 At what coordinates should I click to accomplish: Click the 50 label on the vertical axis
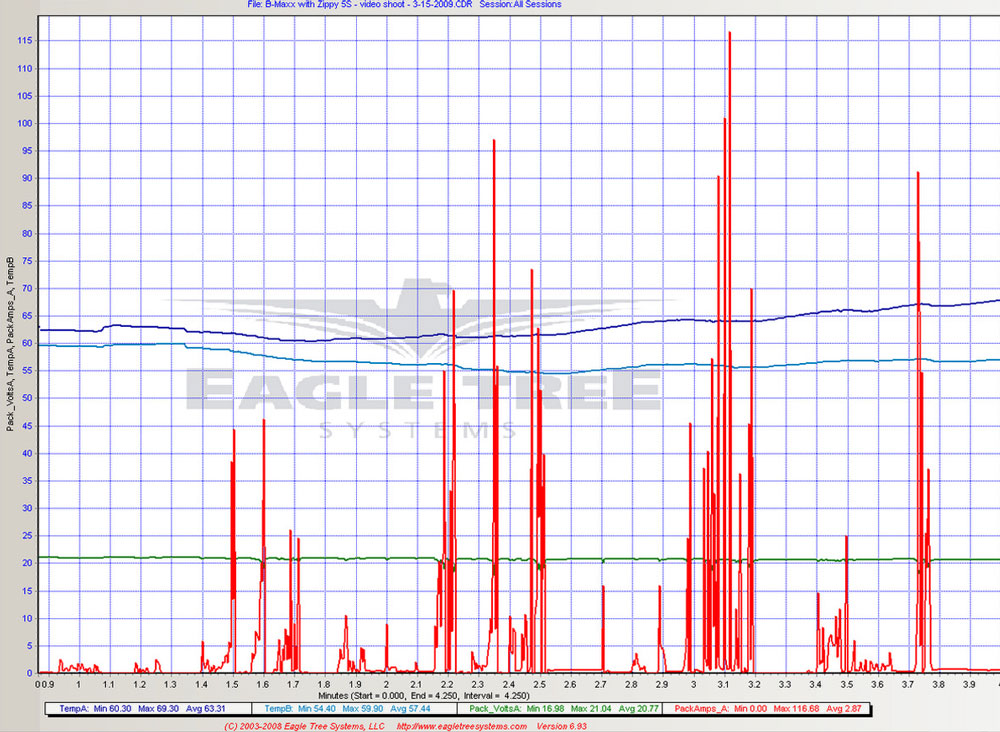(x=27, y=399)
